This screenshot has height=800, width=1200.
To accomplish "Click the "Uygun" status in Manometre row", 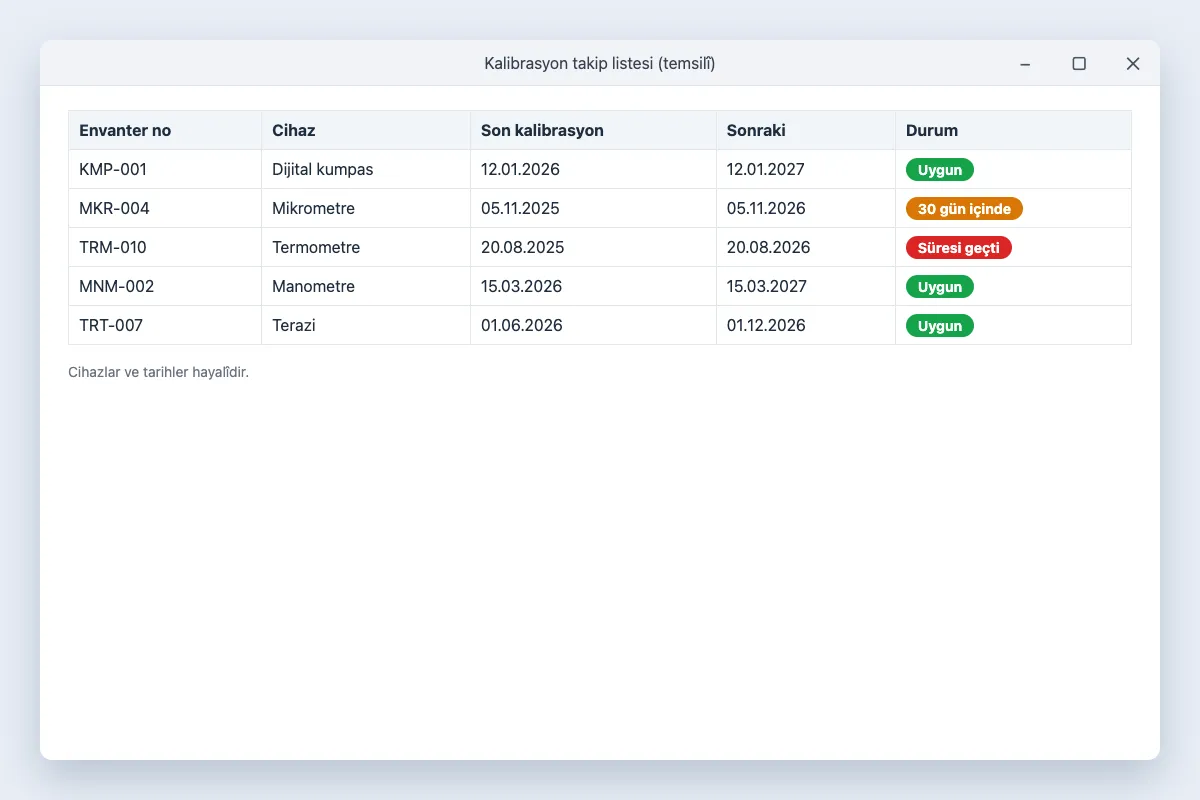I will (x=940, y=287).
